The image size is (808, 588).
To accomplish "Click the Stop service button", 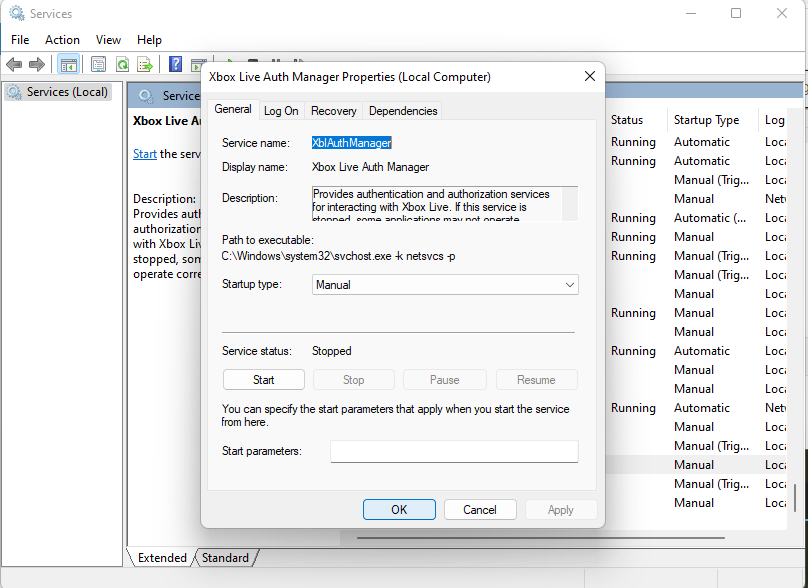I will pyautogui.click(x=354, y=380).
